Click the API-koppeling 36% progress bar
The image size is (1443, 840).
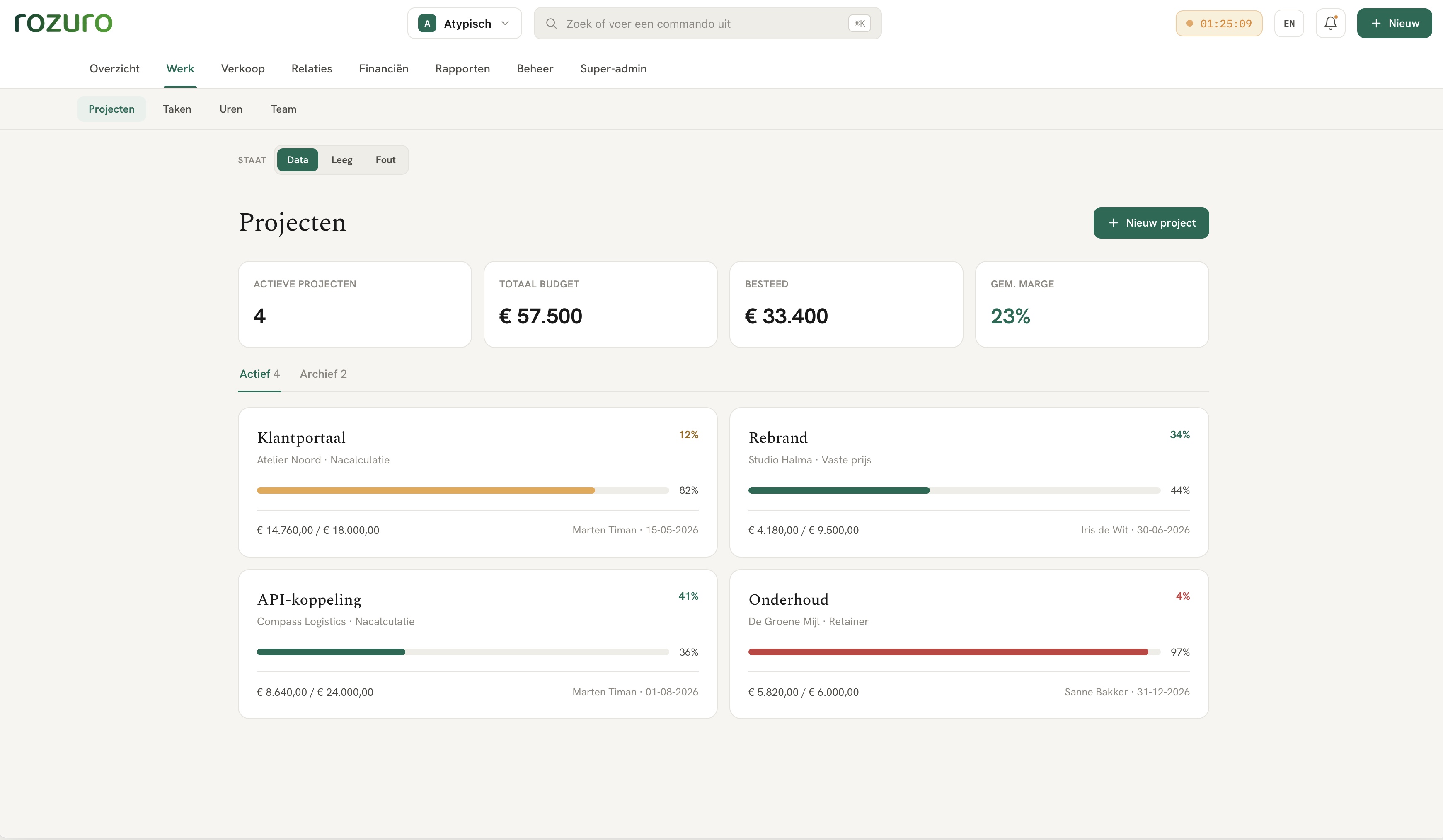pyautogui.click(x=462, y=652)
